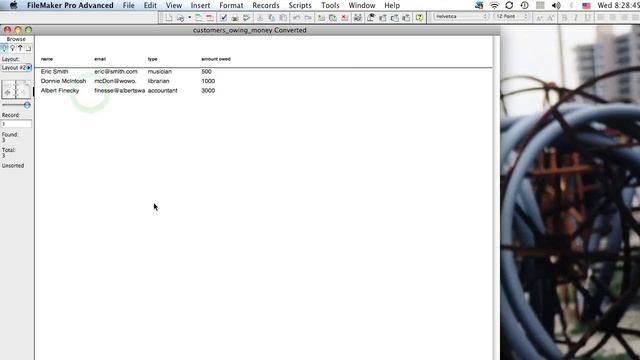
Task: Click the red PDF toolbar icon
Action: [209, 18]
